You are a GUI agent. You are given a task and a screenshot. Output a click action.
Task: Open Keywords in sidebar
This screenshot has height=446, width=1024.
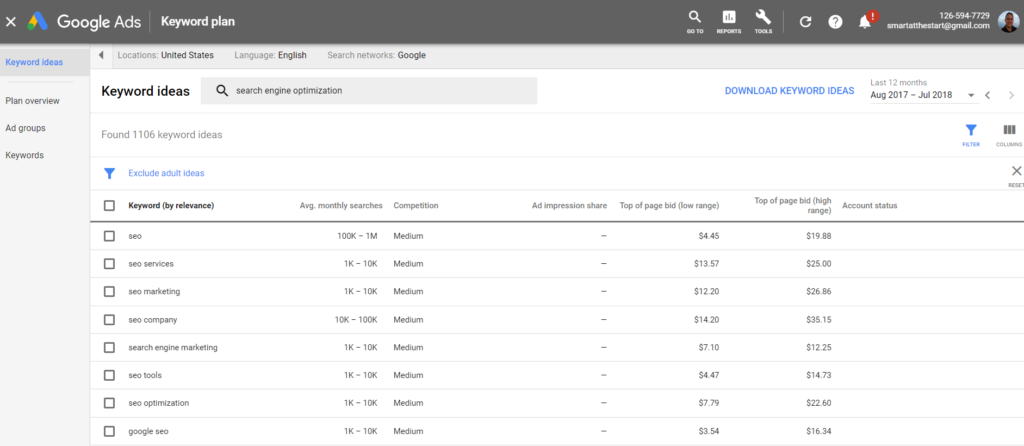[24, 155]
